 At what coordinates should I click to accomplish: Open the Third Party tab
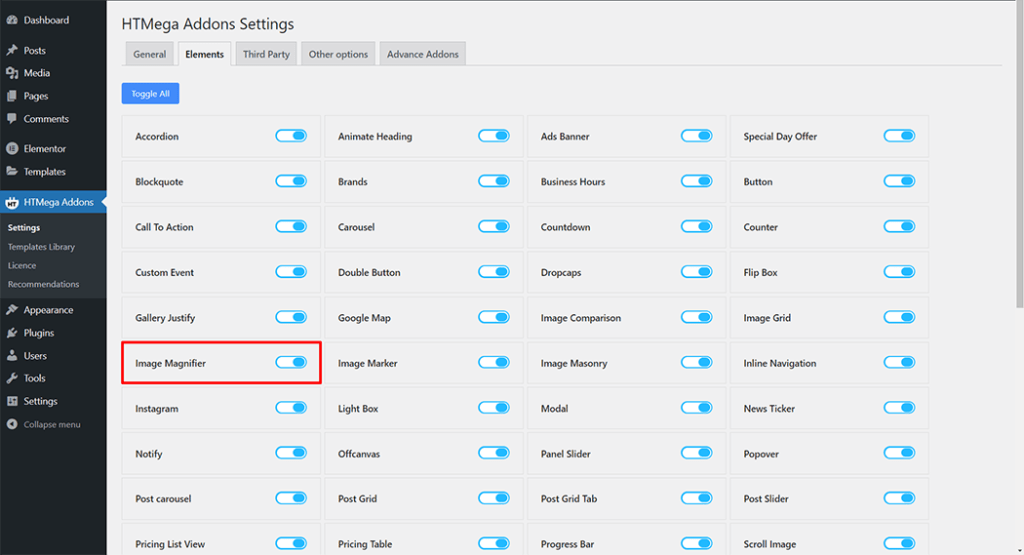pyautogui.click(x=266, y=54)
